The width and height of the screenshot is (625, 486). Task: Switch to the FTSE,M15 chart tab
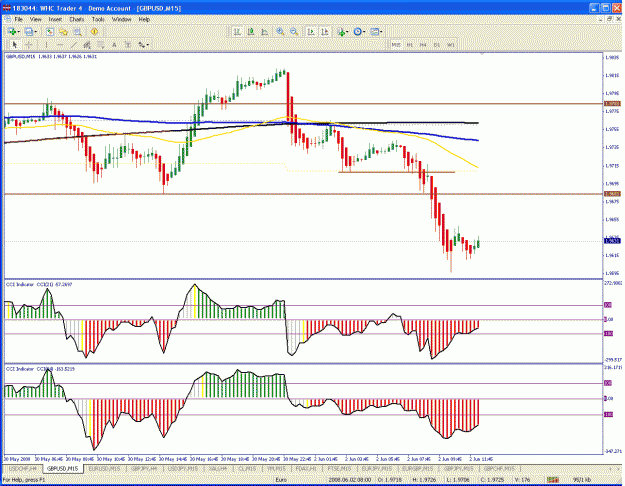[x=339, y=468]
